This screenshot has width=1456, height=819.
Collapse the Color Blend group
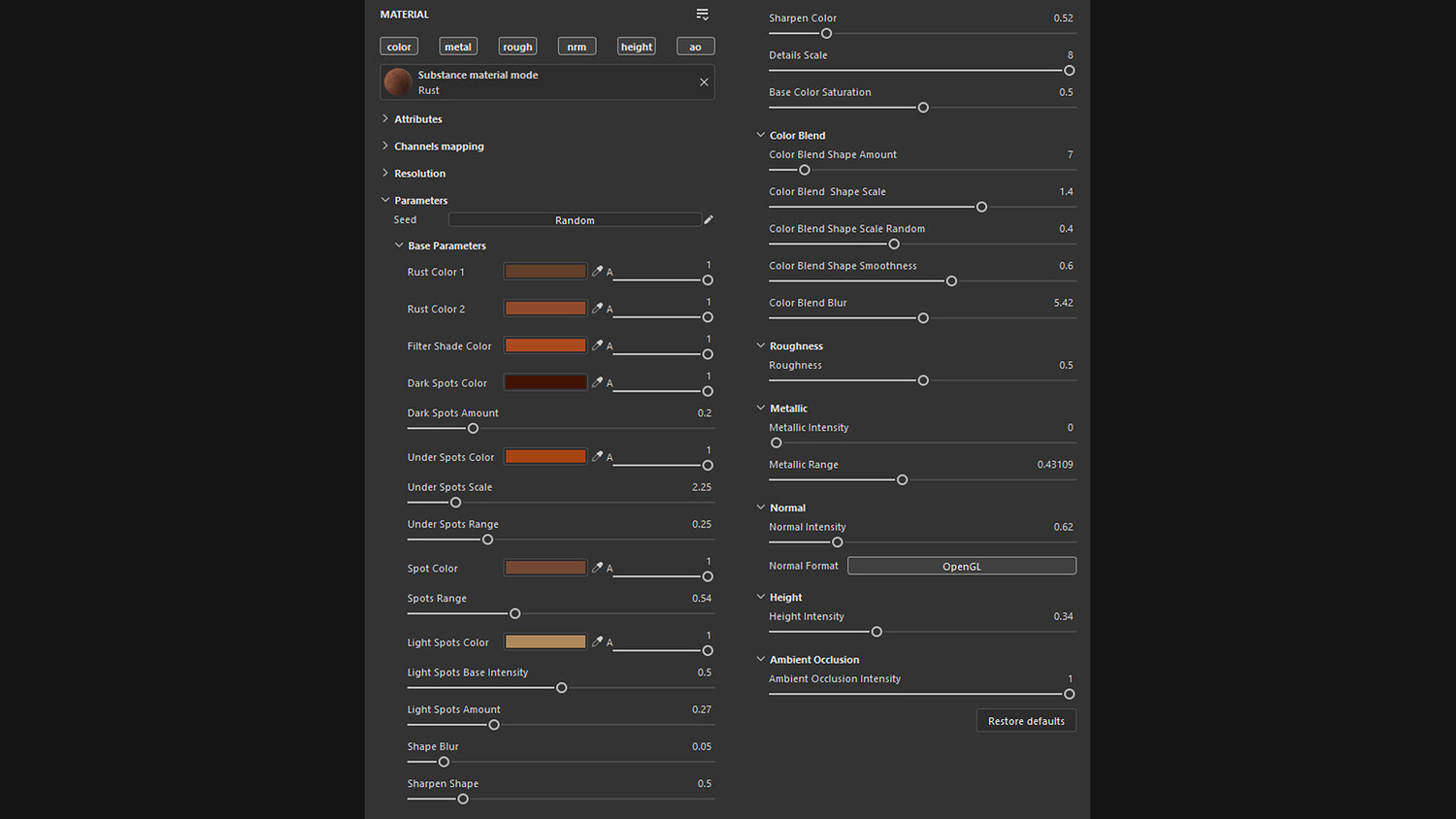pyautogui.click(x=761, y=136)
